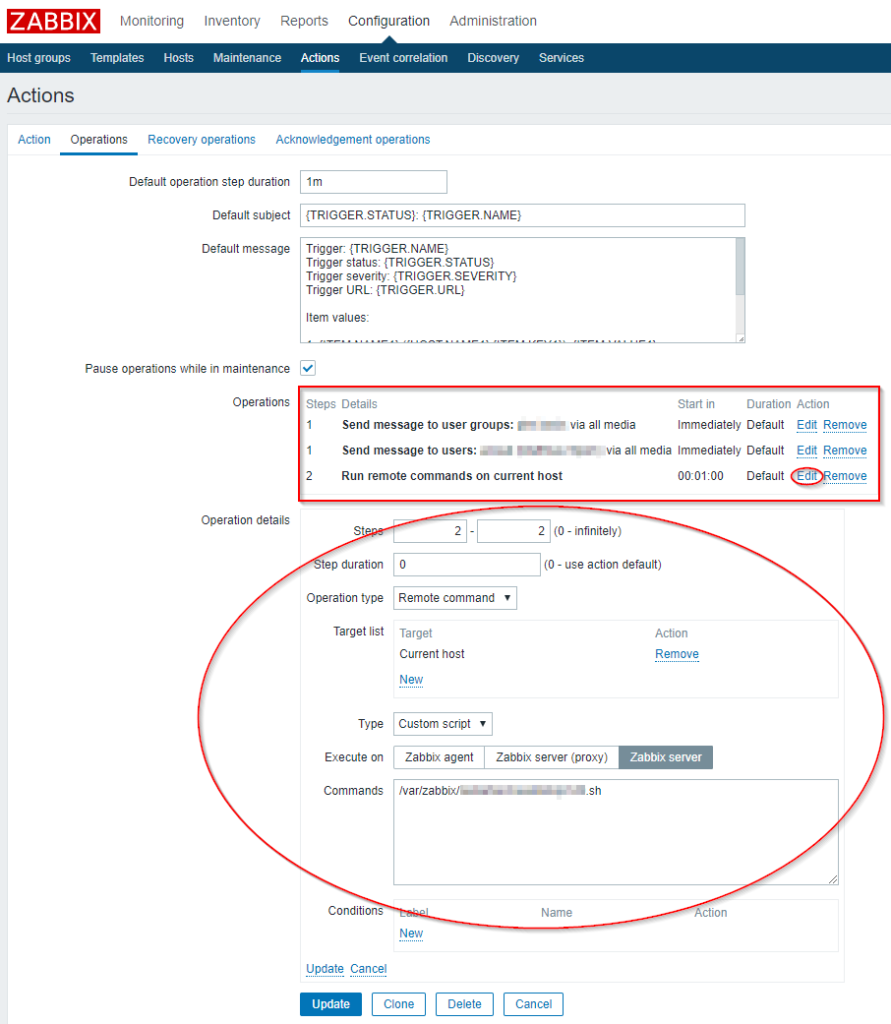Edit the remote commands operation
The image size is (891, 1024).
coord(806,475)
